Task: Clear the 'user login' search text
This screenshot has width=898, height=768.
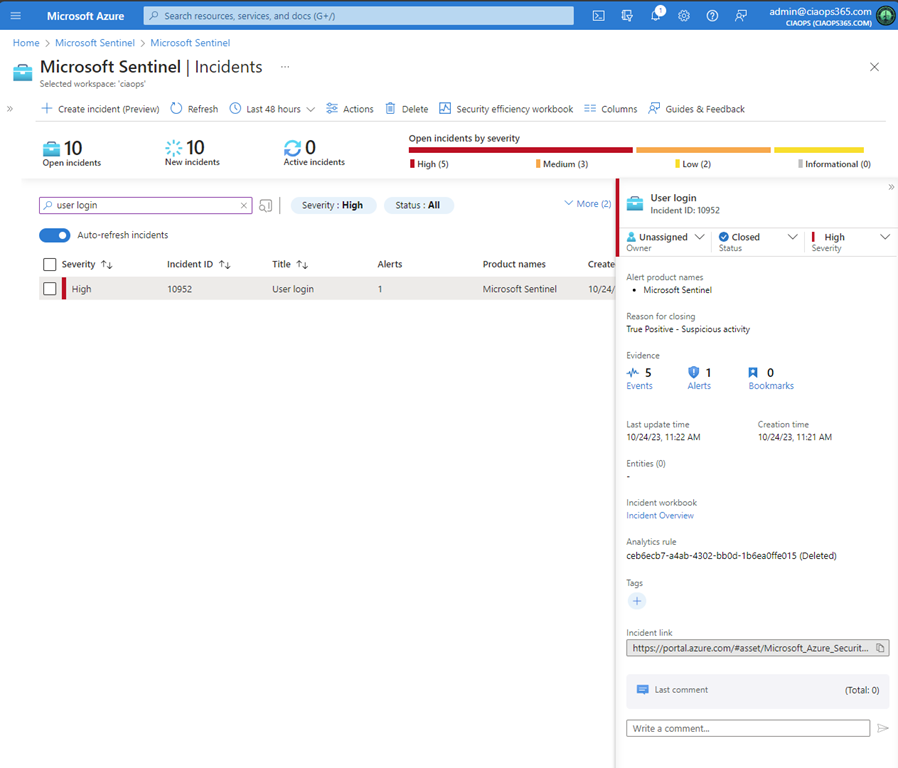Action: [x=244, y=205]
